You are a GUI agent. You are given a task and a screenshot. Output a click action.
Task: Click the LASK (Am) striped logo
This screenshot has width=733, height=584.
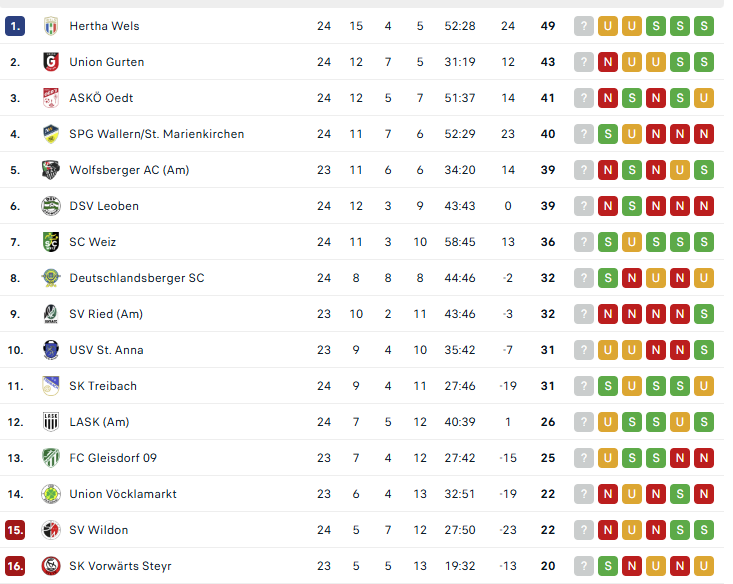coord(51,422)
